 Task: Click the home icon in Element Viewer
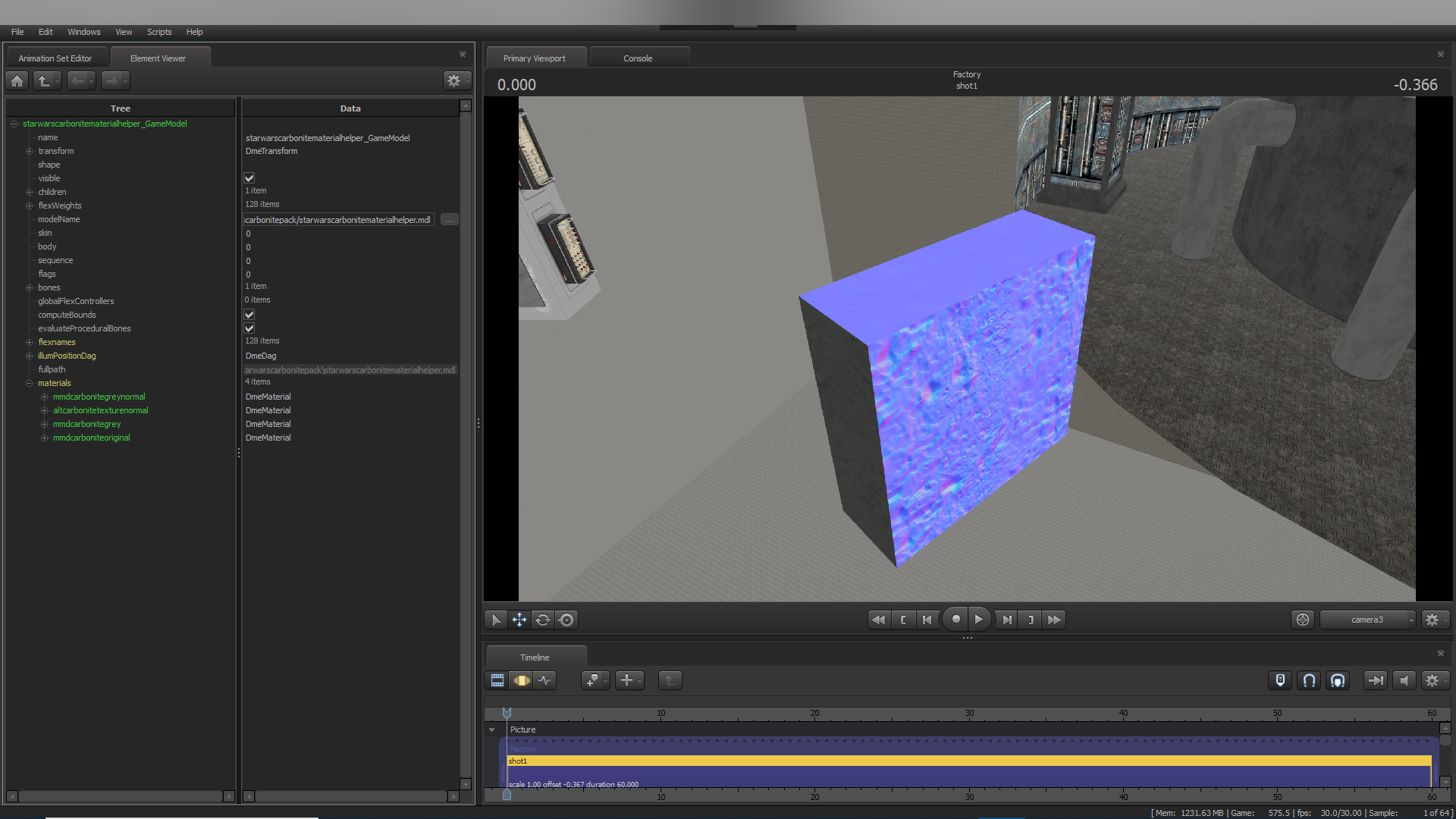[x=17, y=80]
